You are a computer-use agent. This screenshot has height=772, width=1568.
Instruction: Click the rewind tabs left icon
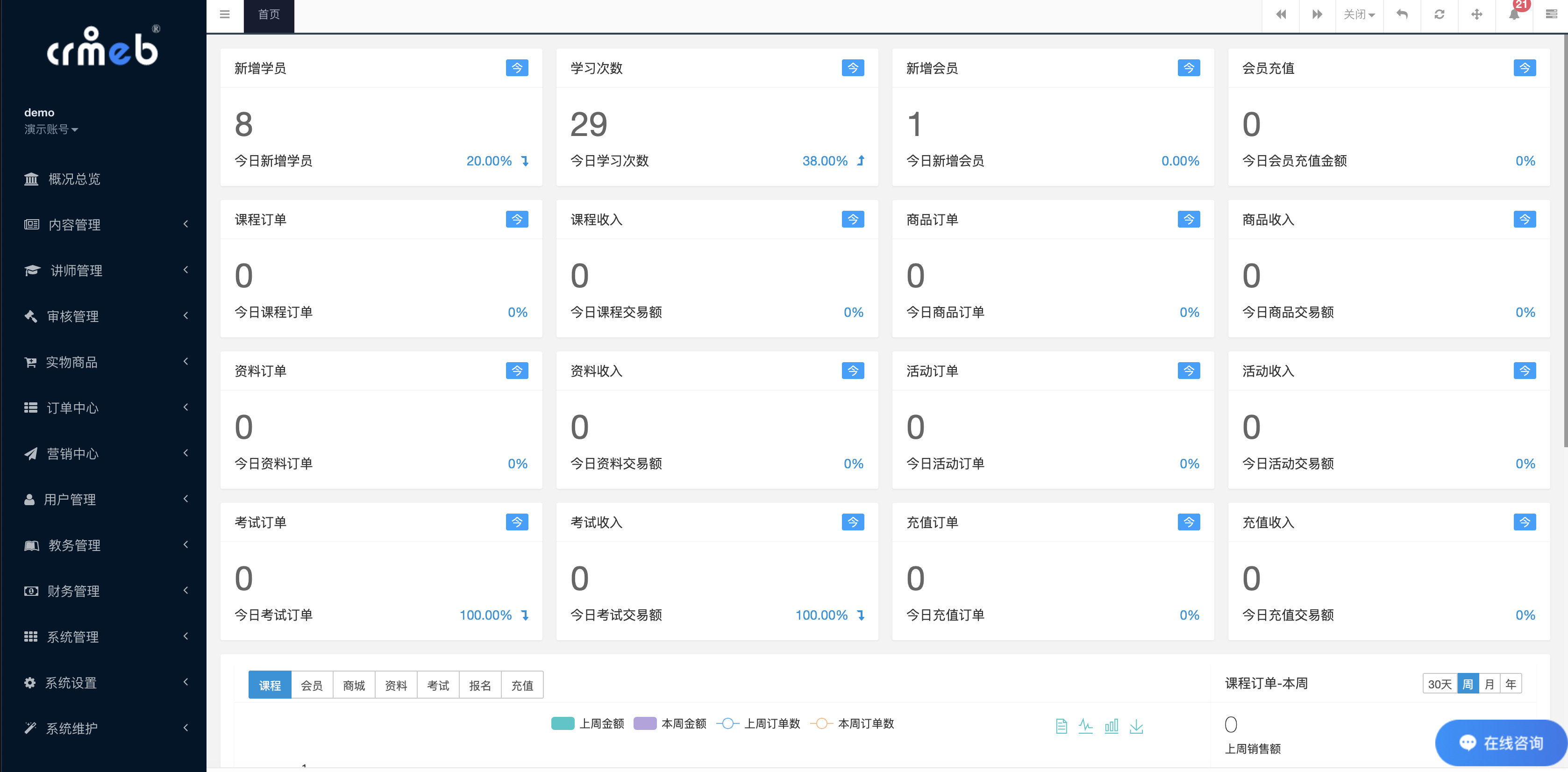click(1281, 14)
